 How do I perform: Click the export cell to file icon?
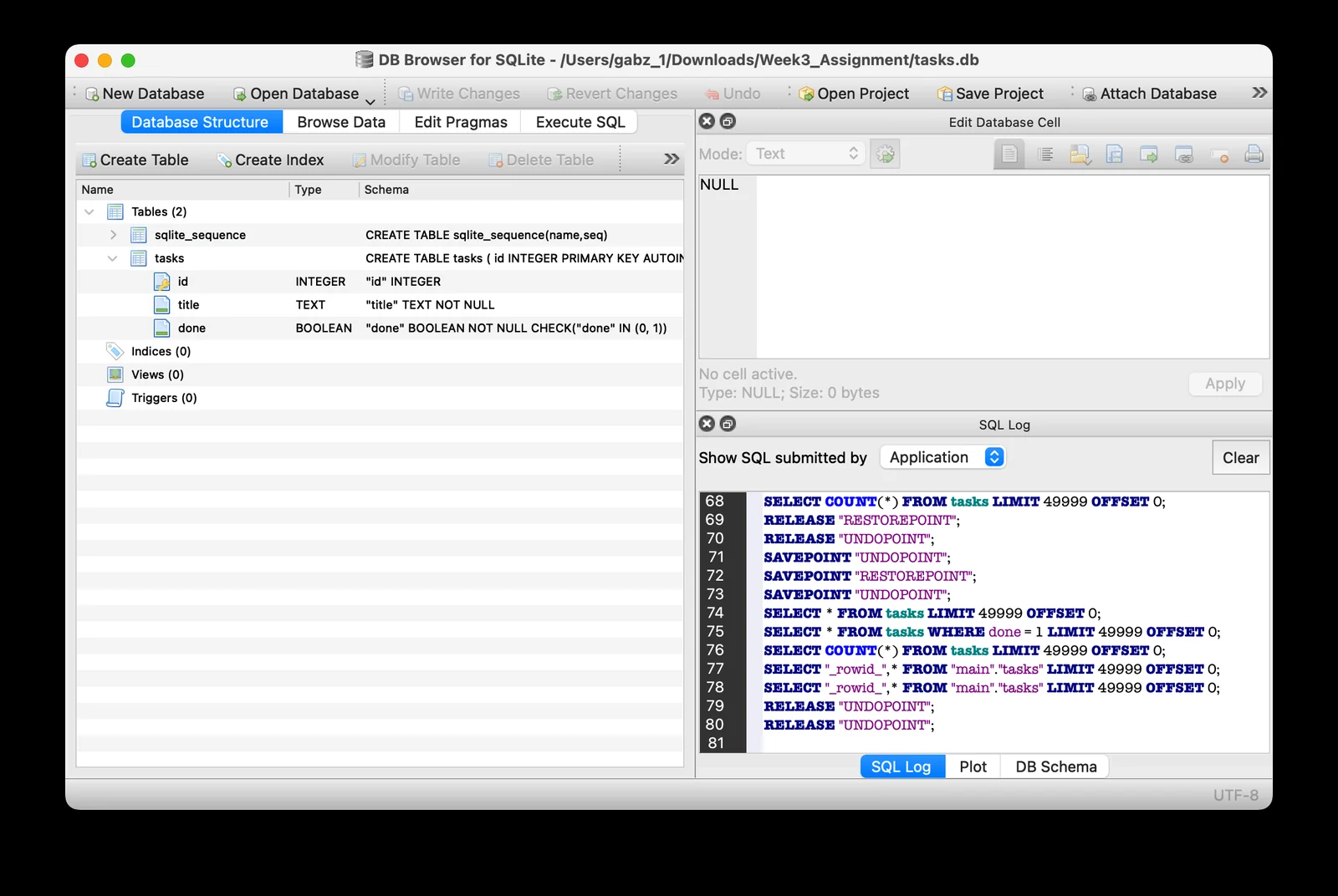pos(1149,154)
